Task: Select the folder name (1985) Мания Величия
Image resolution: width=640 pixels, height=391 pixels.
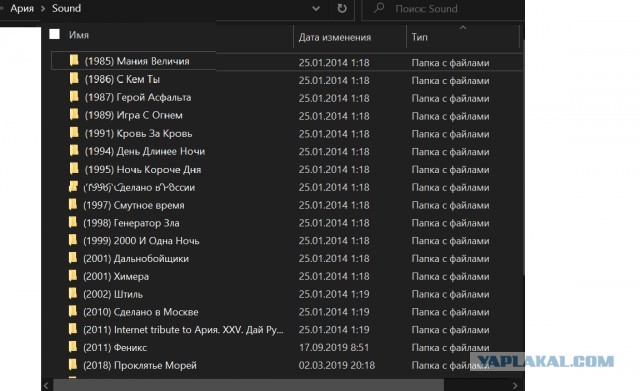Action: click(137, 61)
